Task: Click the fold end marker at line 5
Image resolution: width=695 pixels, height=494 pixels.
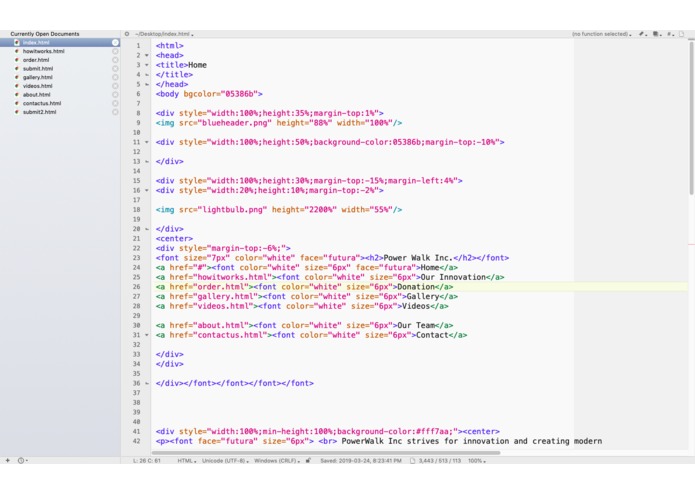Action: (x=147, y=84)
